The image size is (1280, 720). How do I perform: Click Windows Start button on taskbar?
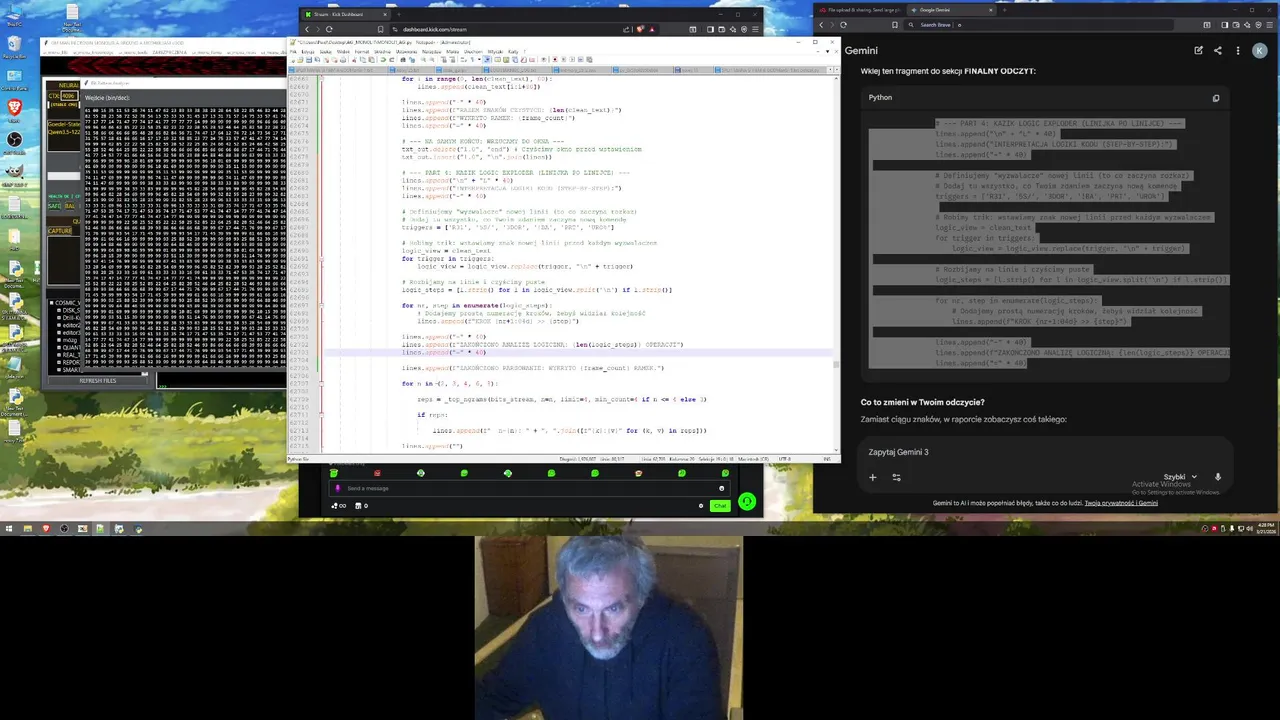(x=9, y=529)
